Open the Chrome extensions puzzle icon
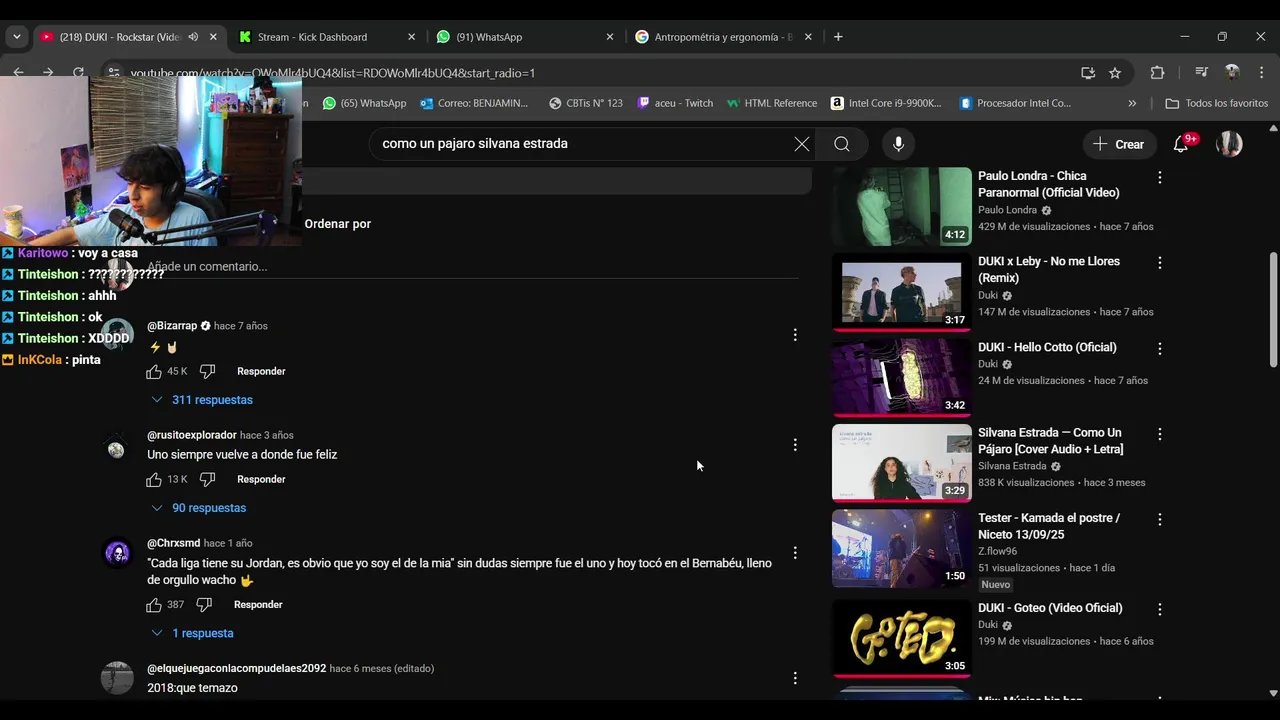The image size is (1280, 720). click(1157, 73)
